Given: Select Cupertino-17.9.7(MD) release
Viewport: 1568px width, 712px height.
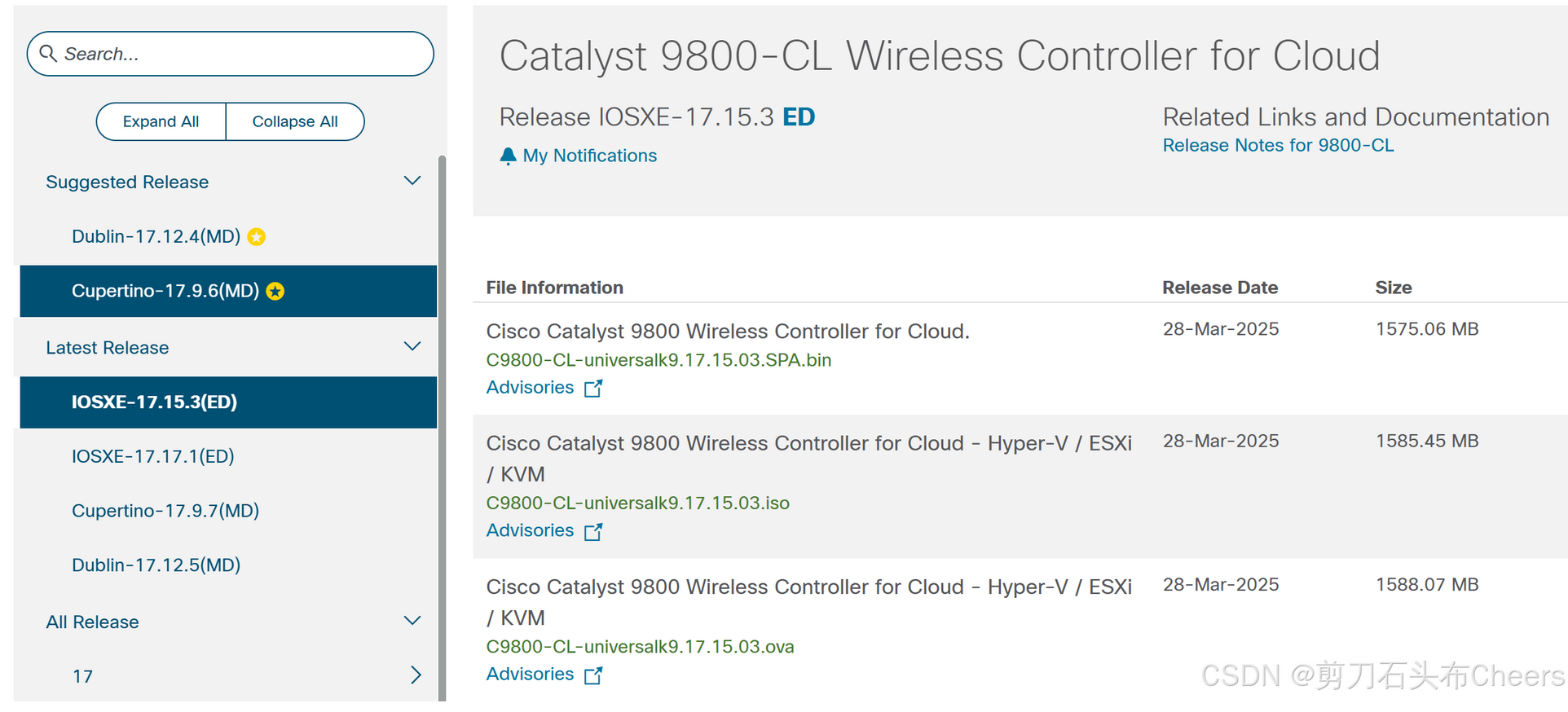Looking at the screenshot, I should [165, 511].
